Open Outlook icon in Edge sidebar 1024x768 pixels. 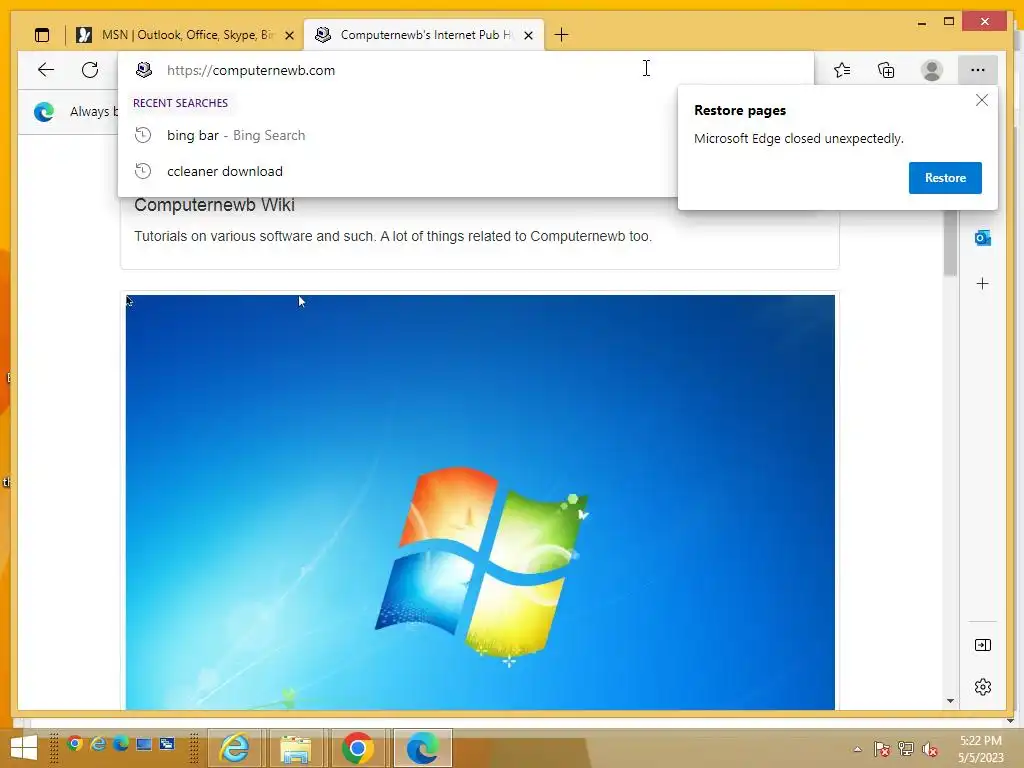coord(982,238)
